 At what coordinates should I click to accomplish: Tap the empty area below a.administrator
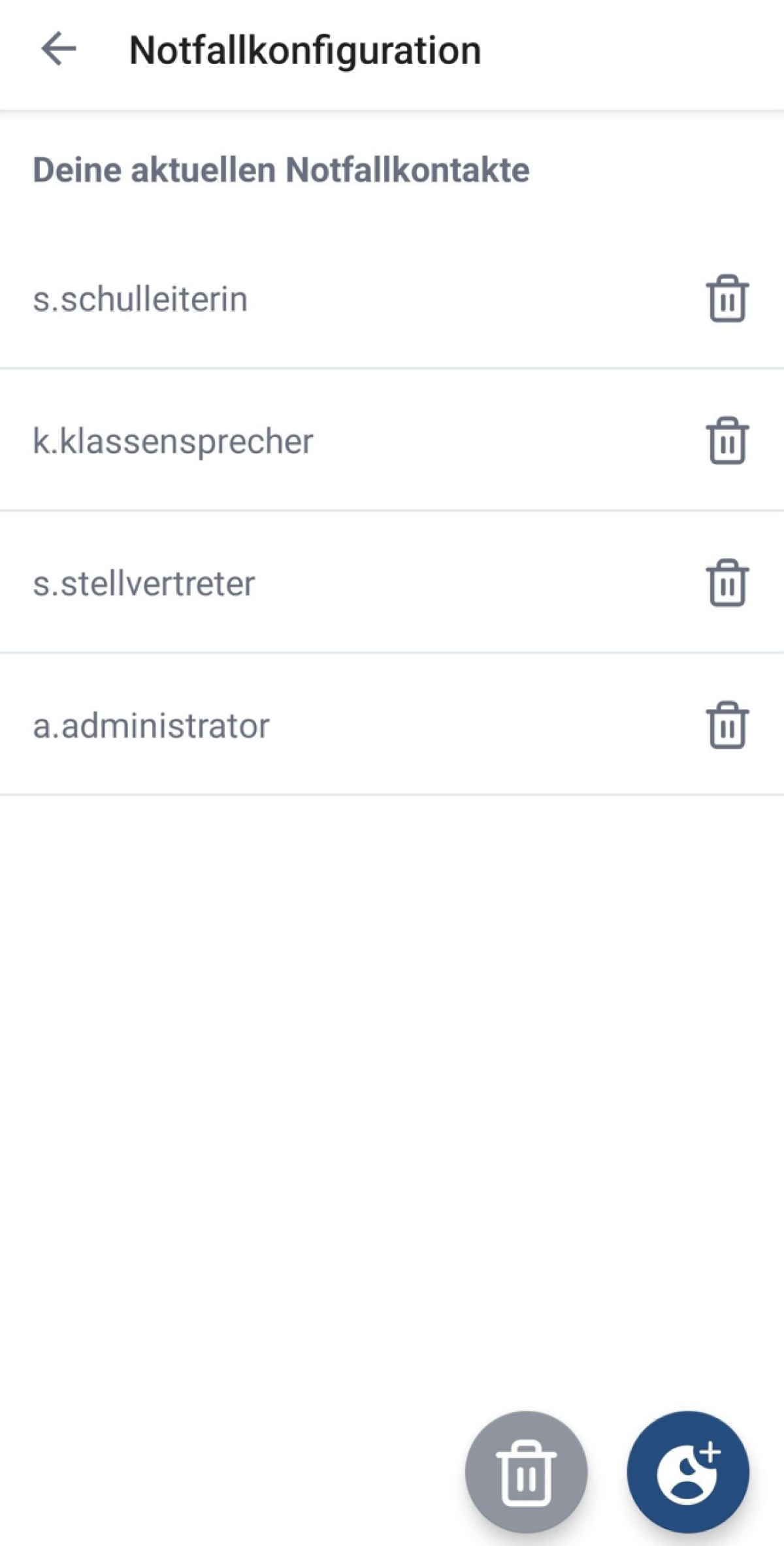[x=392, y=1045]
